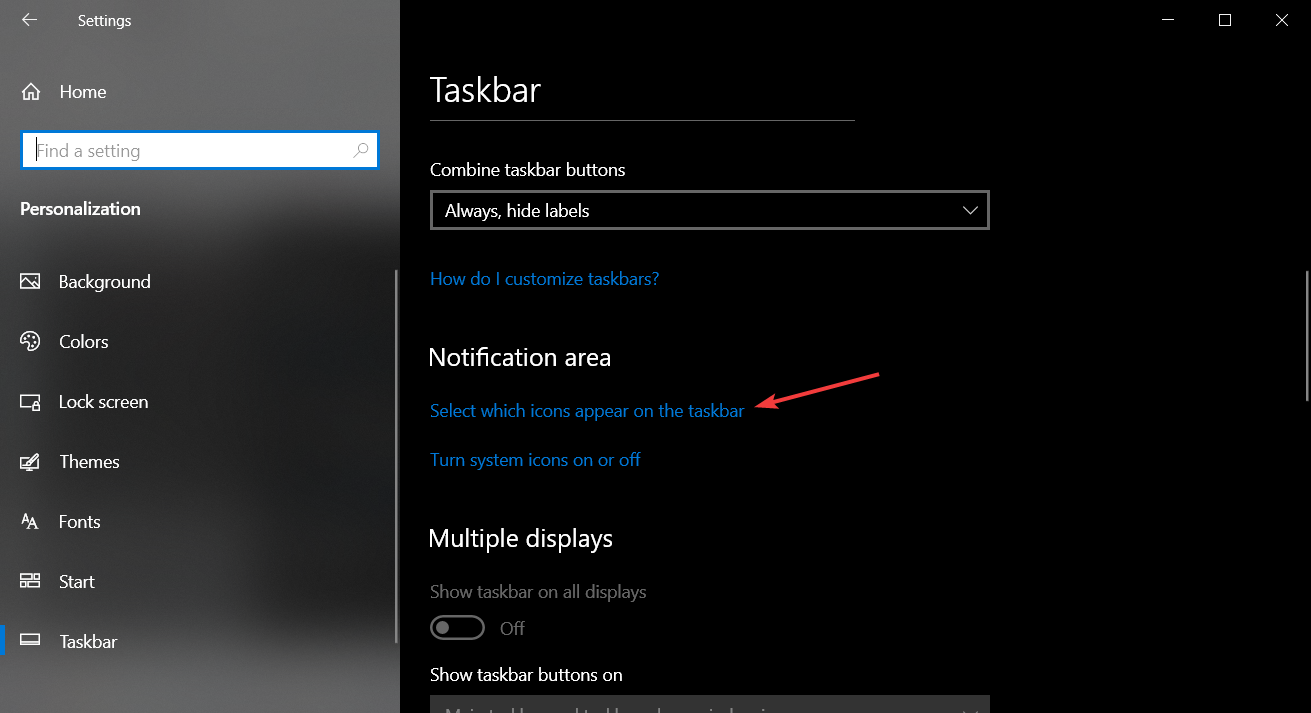The image size is (1311, 713).
Task: Focus the Find a setting field
Action: tap(199, 151)
